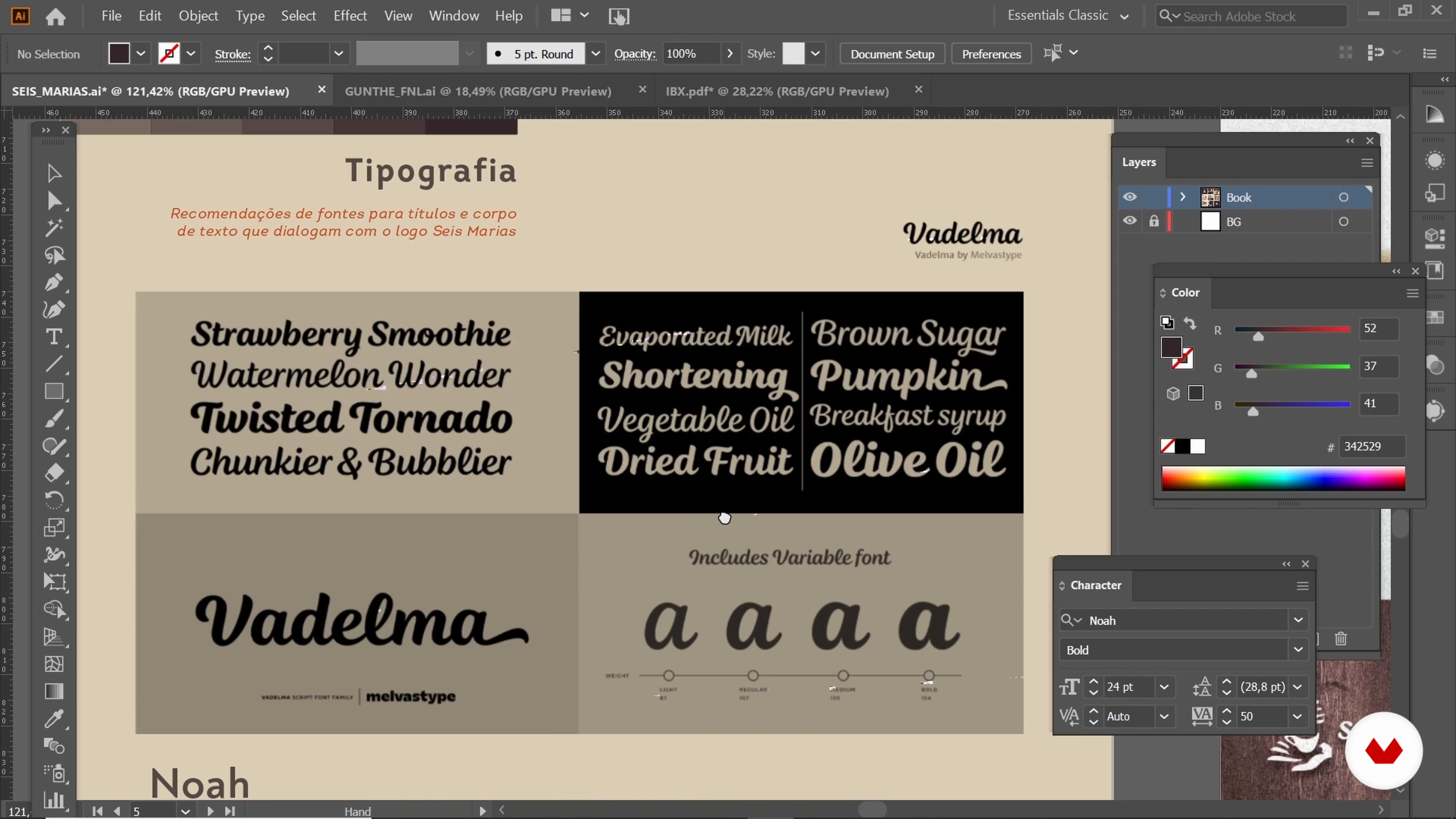Go to next artboard
Image resolution: width=1456 pixels, height=819 pixels.
pos(210,811)
